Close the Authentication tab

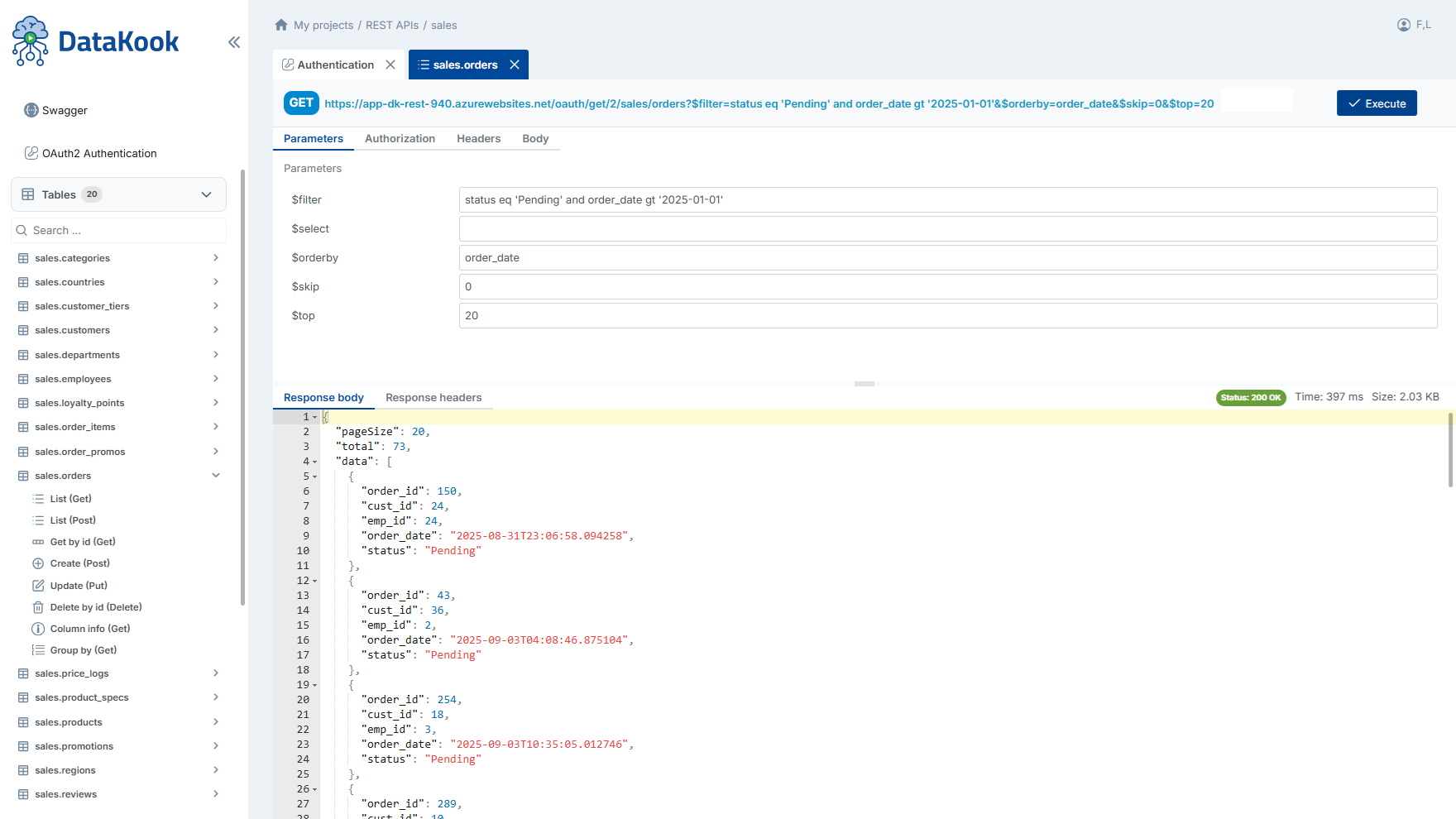coord(390,65)
